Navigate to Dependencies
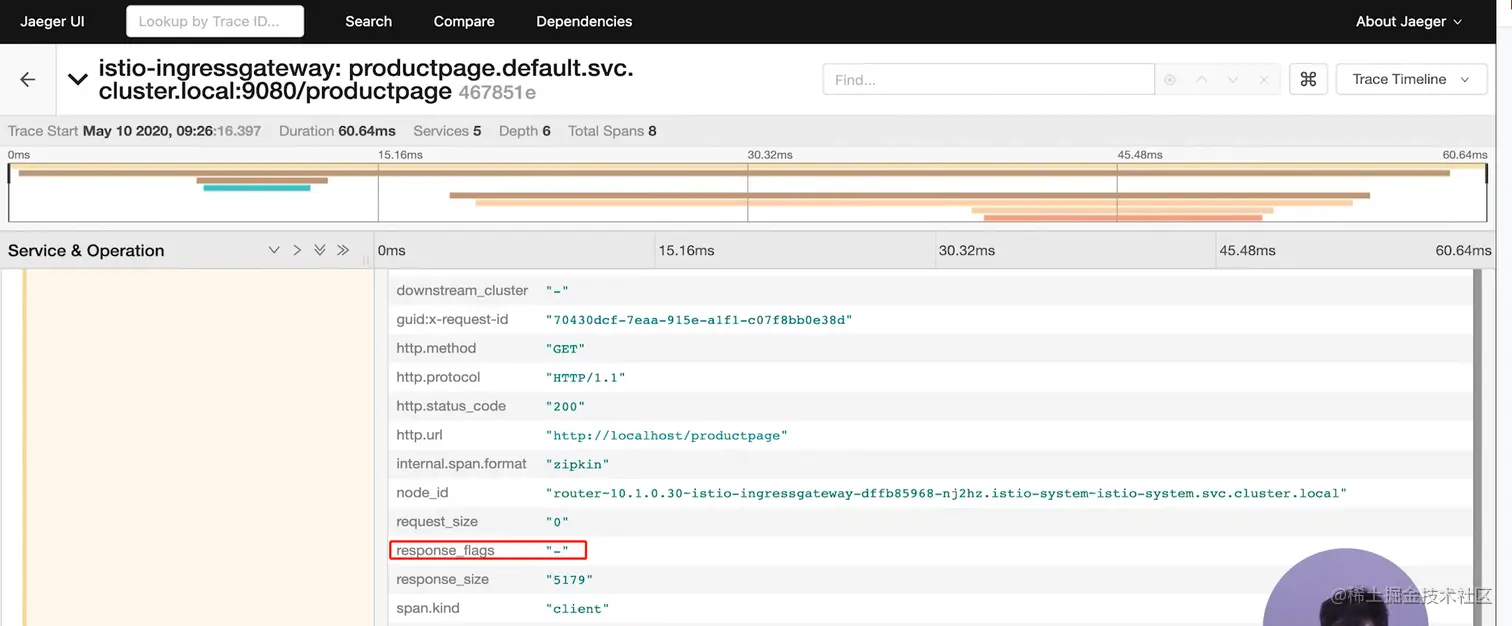This screenshot has height=626, width=1512. click(x=584, y=21)
